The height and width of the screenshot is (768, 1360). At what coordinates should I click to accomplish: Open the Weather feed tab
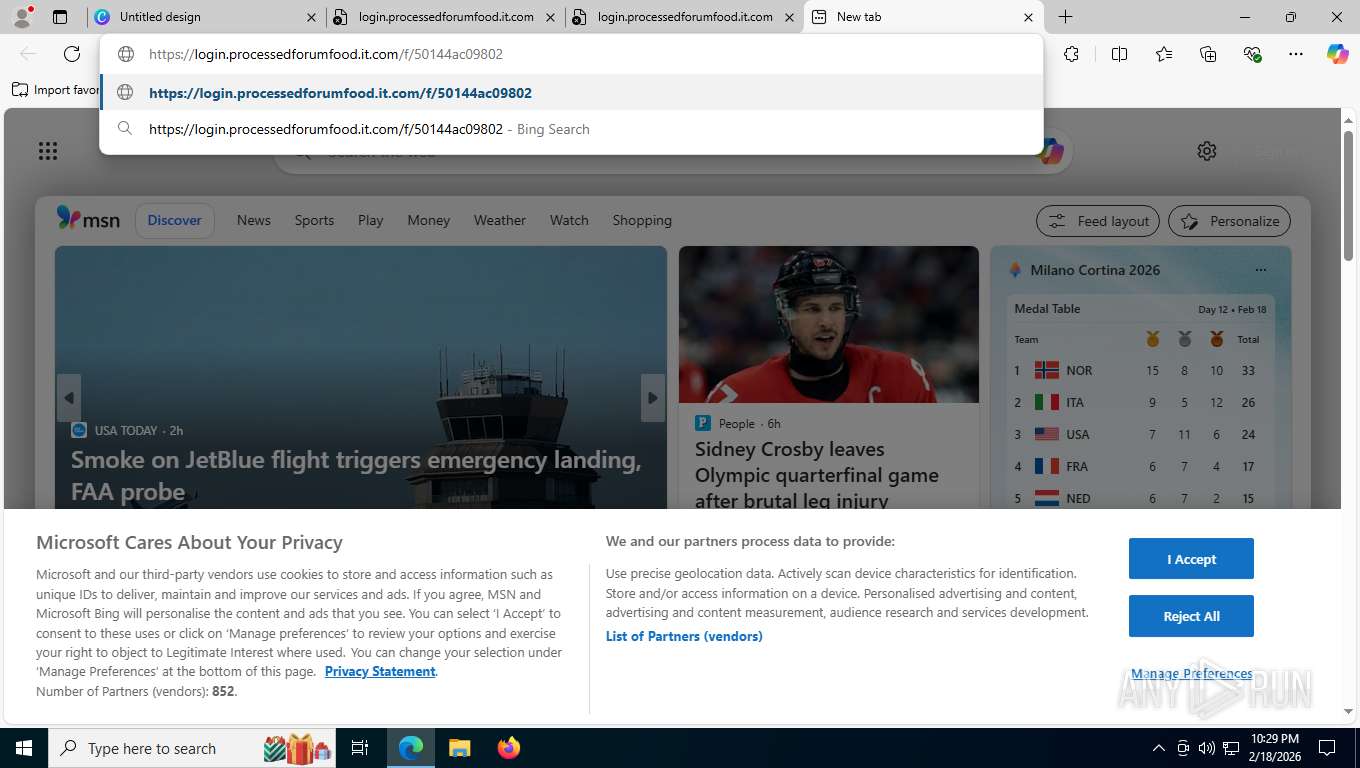coord(500,220)
